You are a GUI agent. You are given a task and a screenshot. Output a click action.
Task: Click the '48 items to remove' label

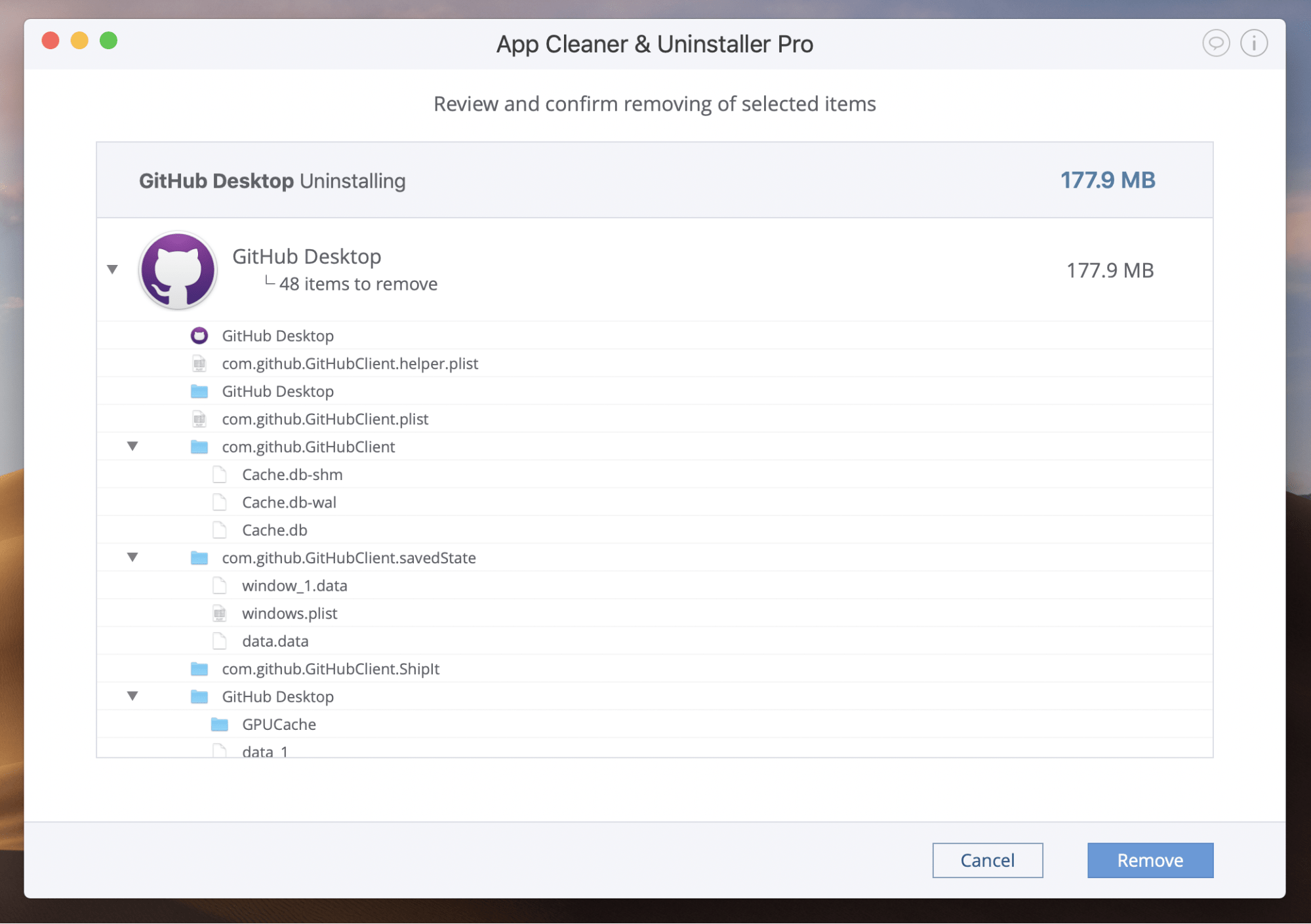(x=358, y=284)
